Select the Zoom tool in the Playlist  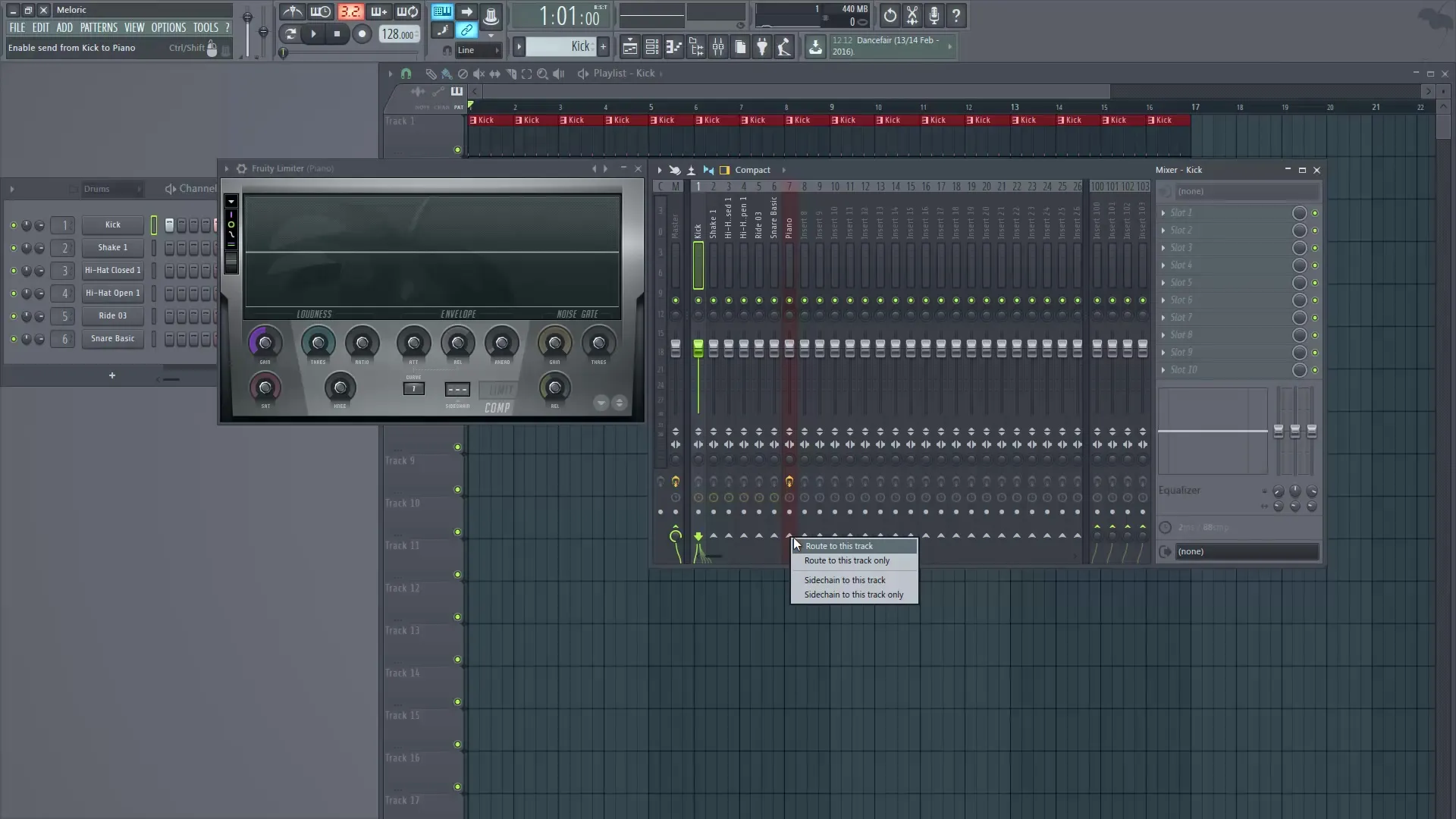click(x=543, y=74)
